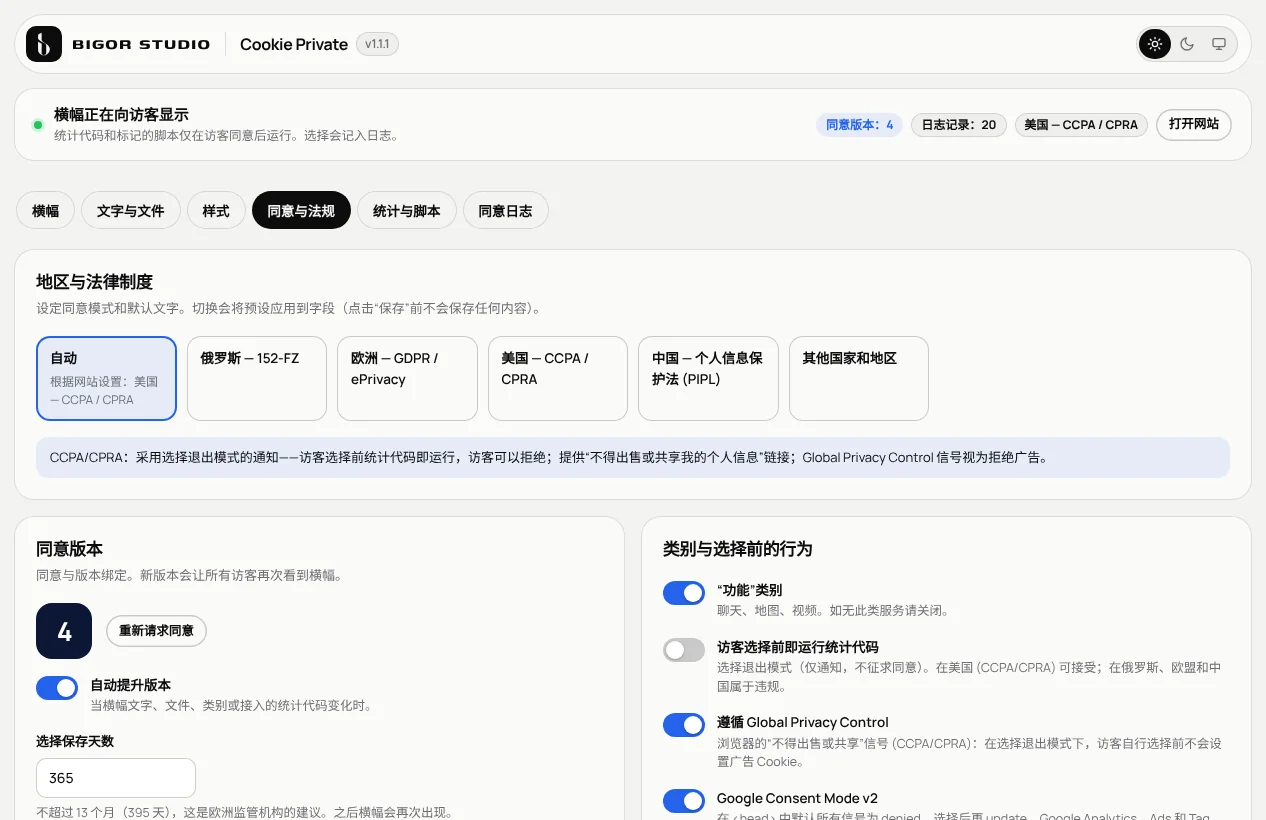The width and height of the screenshot is (1266, 820).
Task: Open the 横幅 tab
Action: tap(45, 210)
